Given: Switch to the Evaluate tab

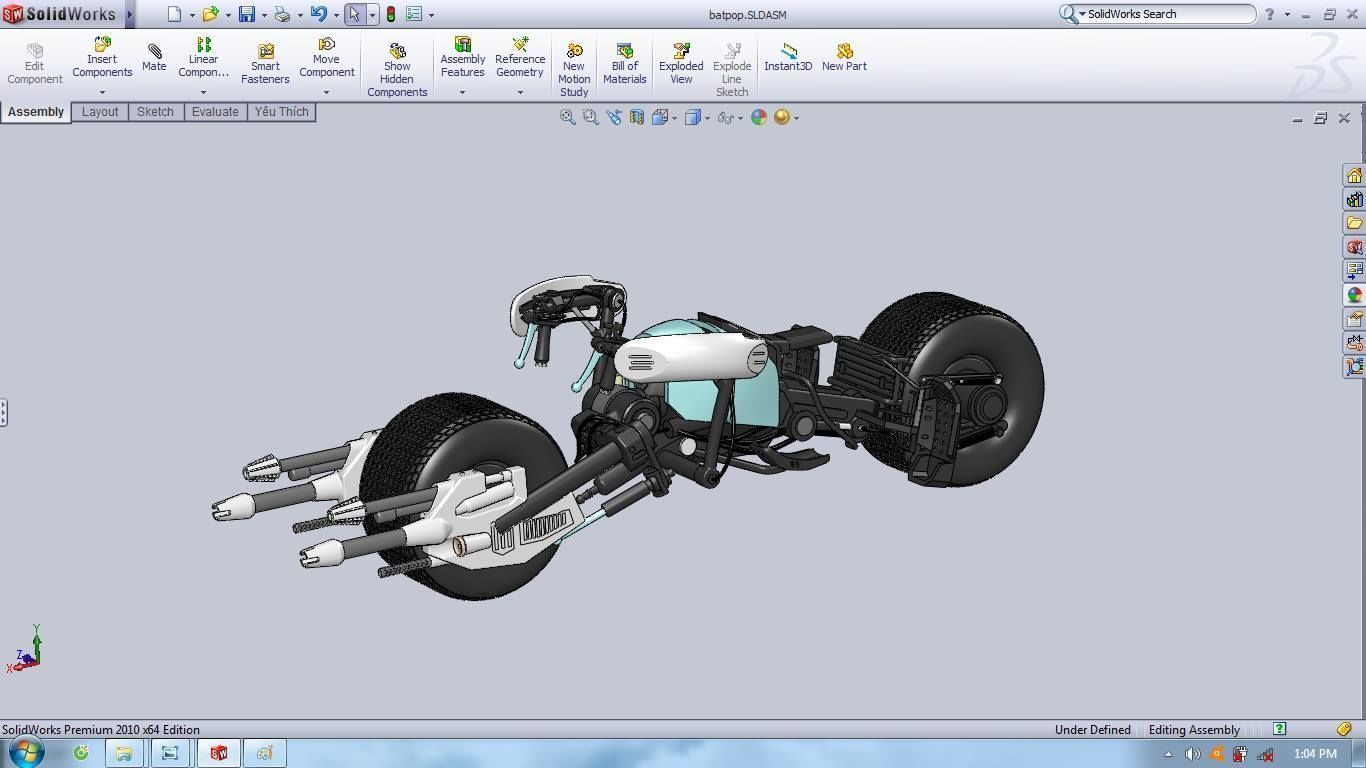Looking at the screenshot, I should point(215,112).
